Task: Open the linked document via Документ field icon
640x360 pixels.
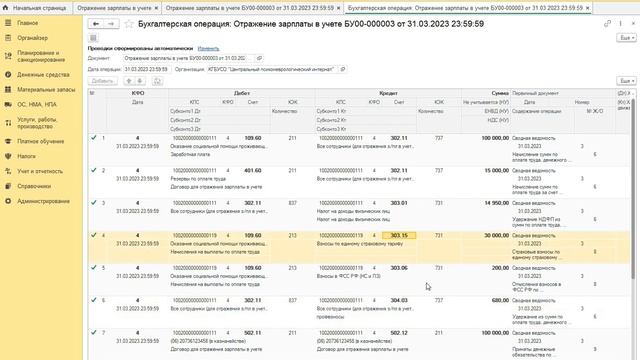Action: point(260,58)
